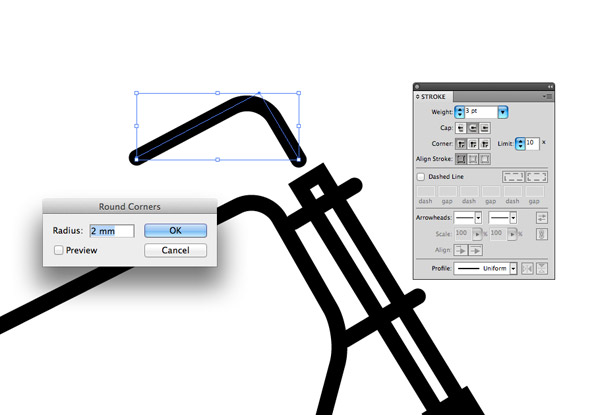Click the top-right bounding box handle
Screen dimensions: 600x415
point(298,93)
